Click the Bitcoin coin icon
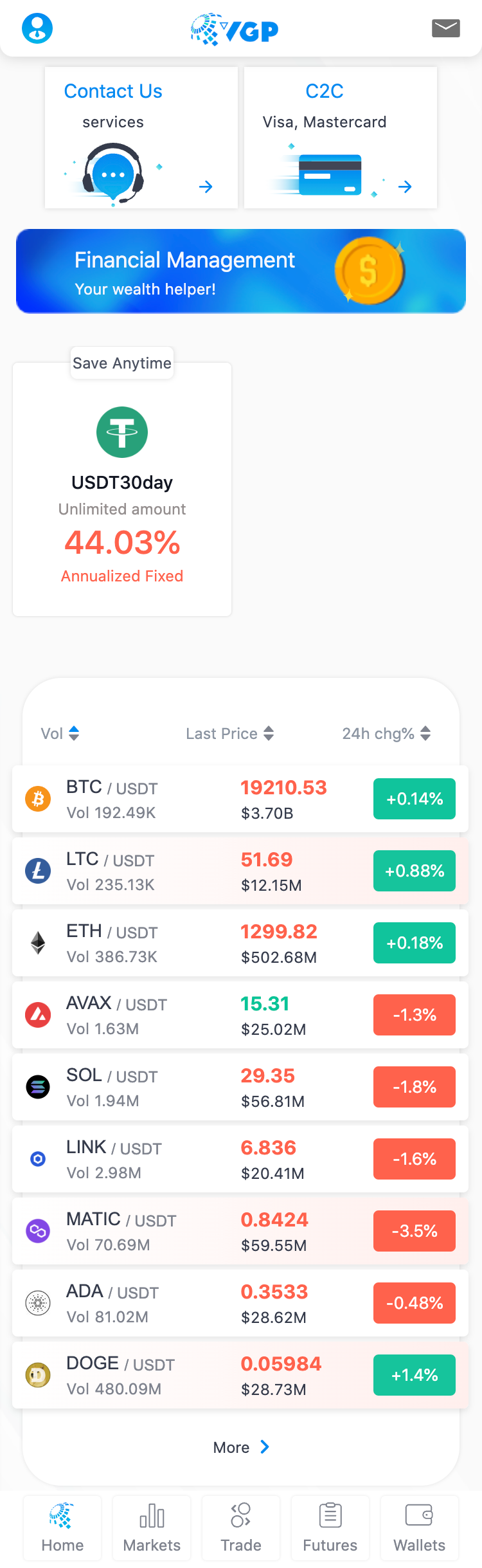Screen dimensions: 482x1568 (x=38, y=799)
